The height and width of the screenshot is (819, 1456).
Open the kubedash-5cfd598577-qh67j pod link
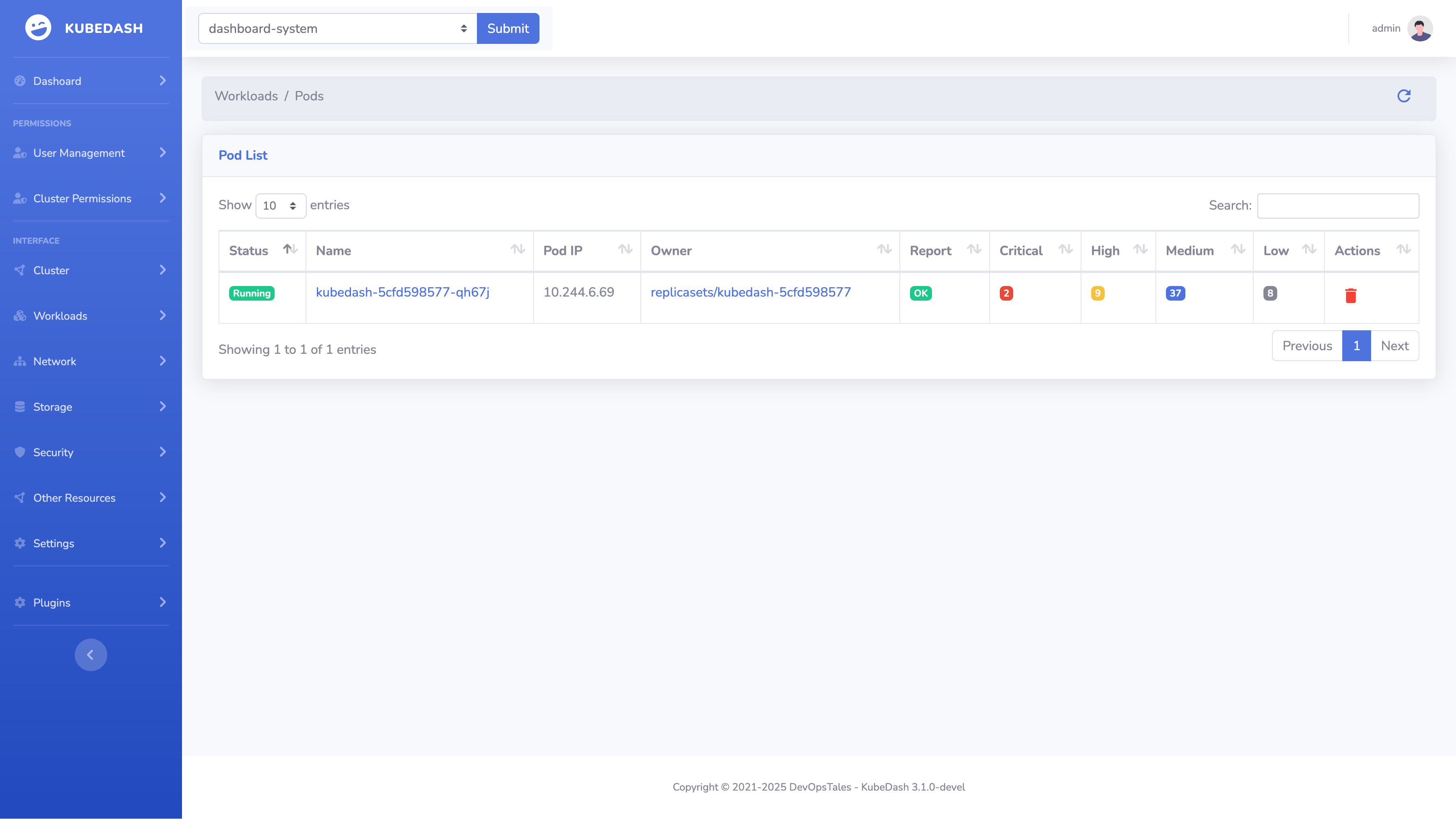pyautogui.click(x=403, y=292)
